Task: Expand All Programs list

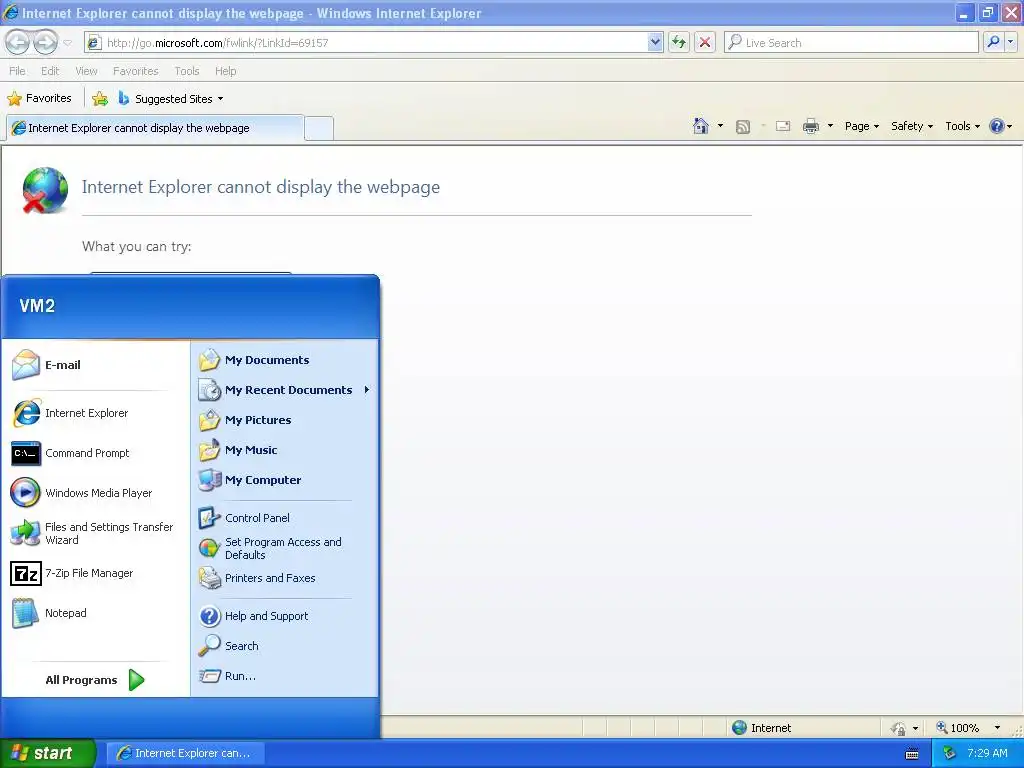Action: pos(95,680)
